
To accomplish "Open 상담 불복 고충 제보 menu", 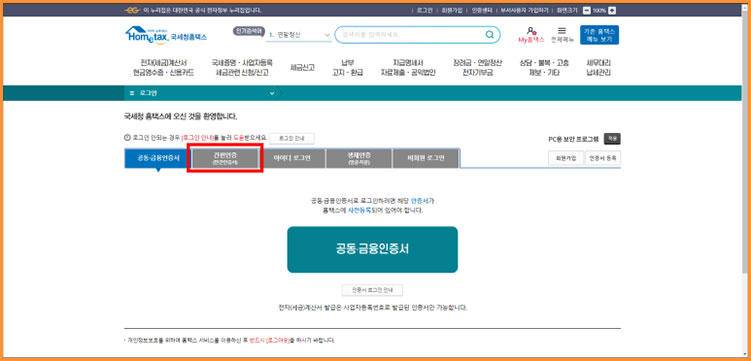I will [544, 68].
